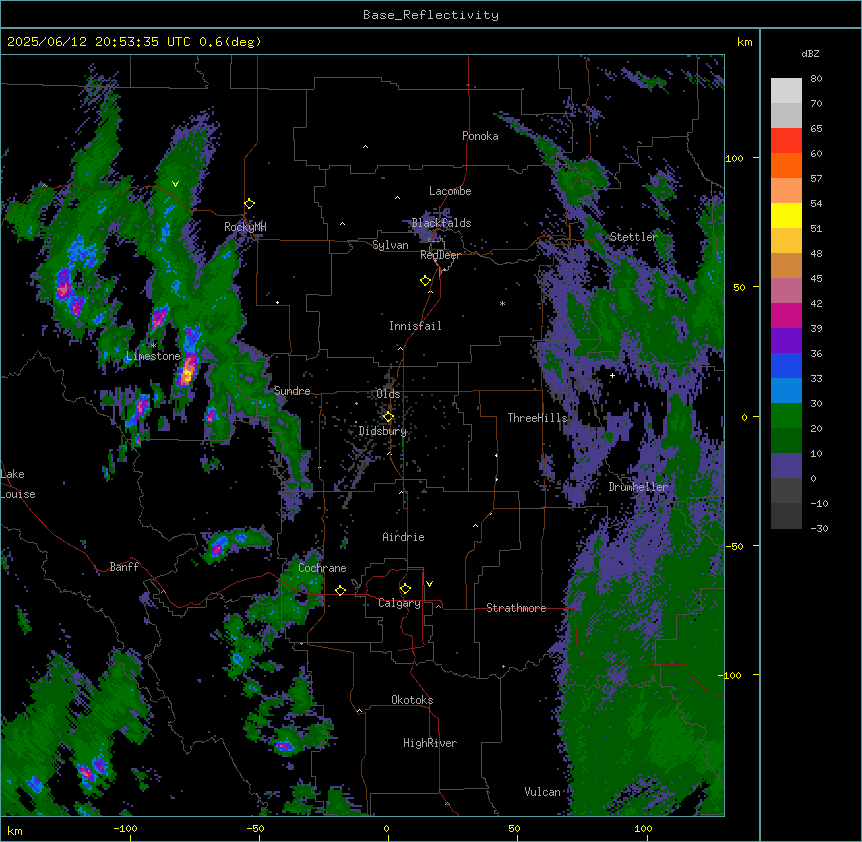
Task: Click the Base_Reflectivity title
Action: pyautogui.click(x=431, y=15)
